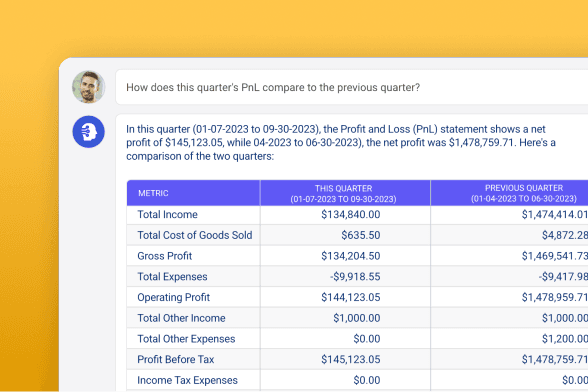Click the Operating Profit row label

point(174,297)
